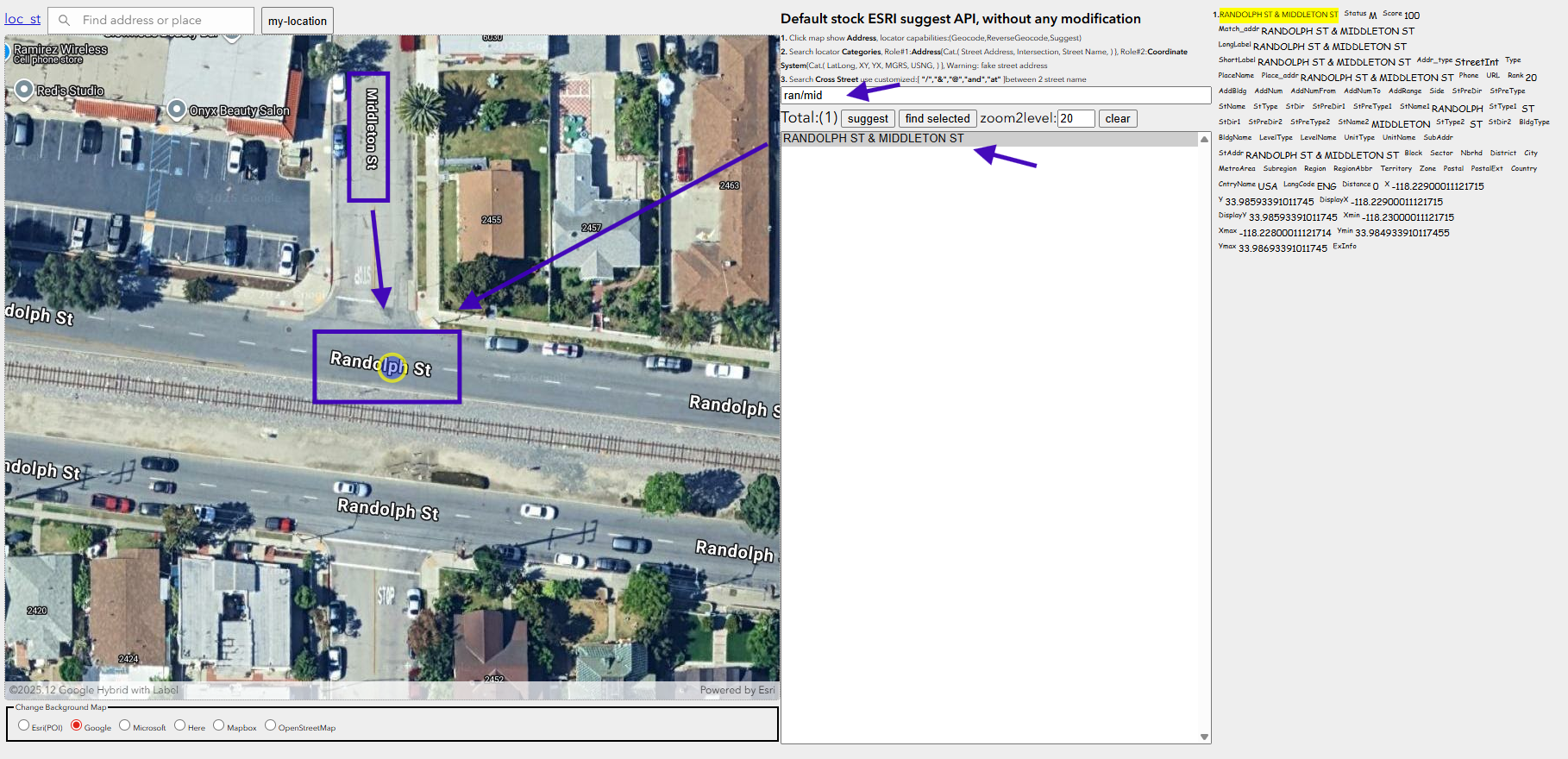Click the my-location button

tap(297, 21)
